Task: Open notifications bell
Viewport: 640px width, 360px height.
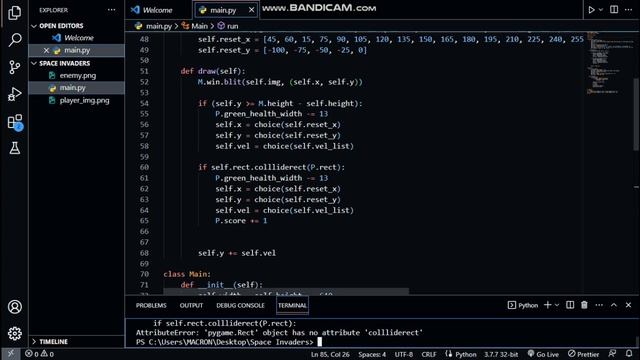Action: tap(629, 354)
